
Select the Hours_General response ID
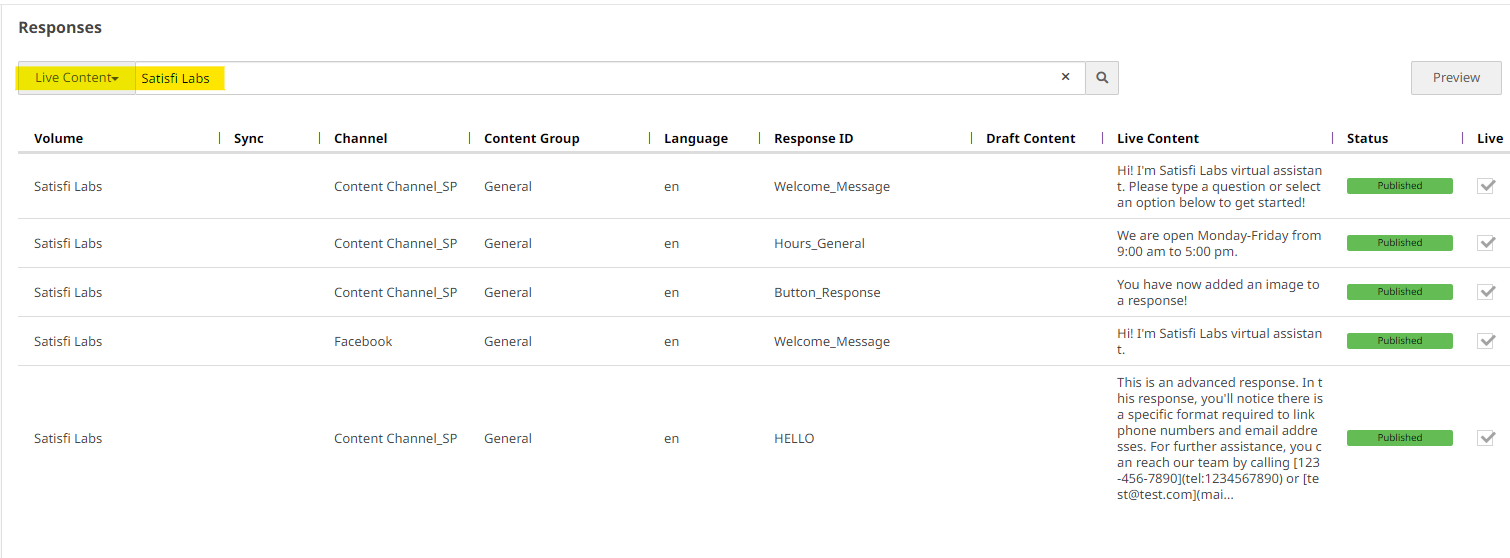(x=819, y=243)
